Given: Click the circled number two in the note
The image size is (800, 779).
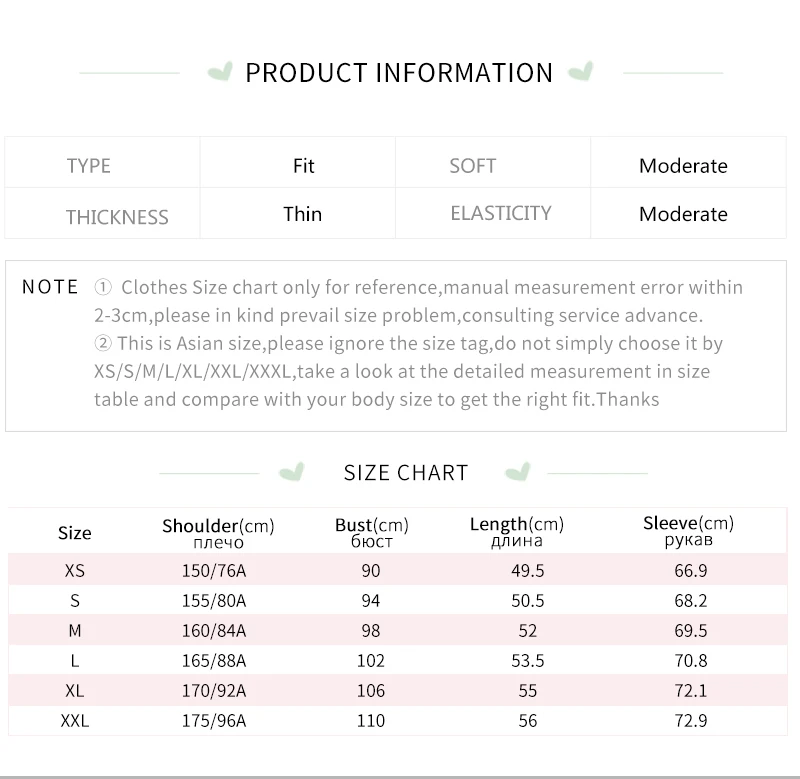Looking at the screenshot, I should coord(103,344).
